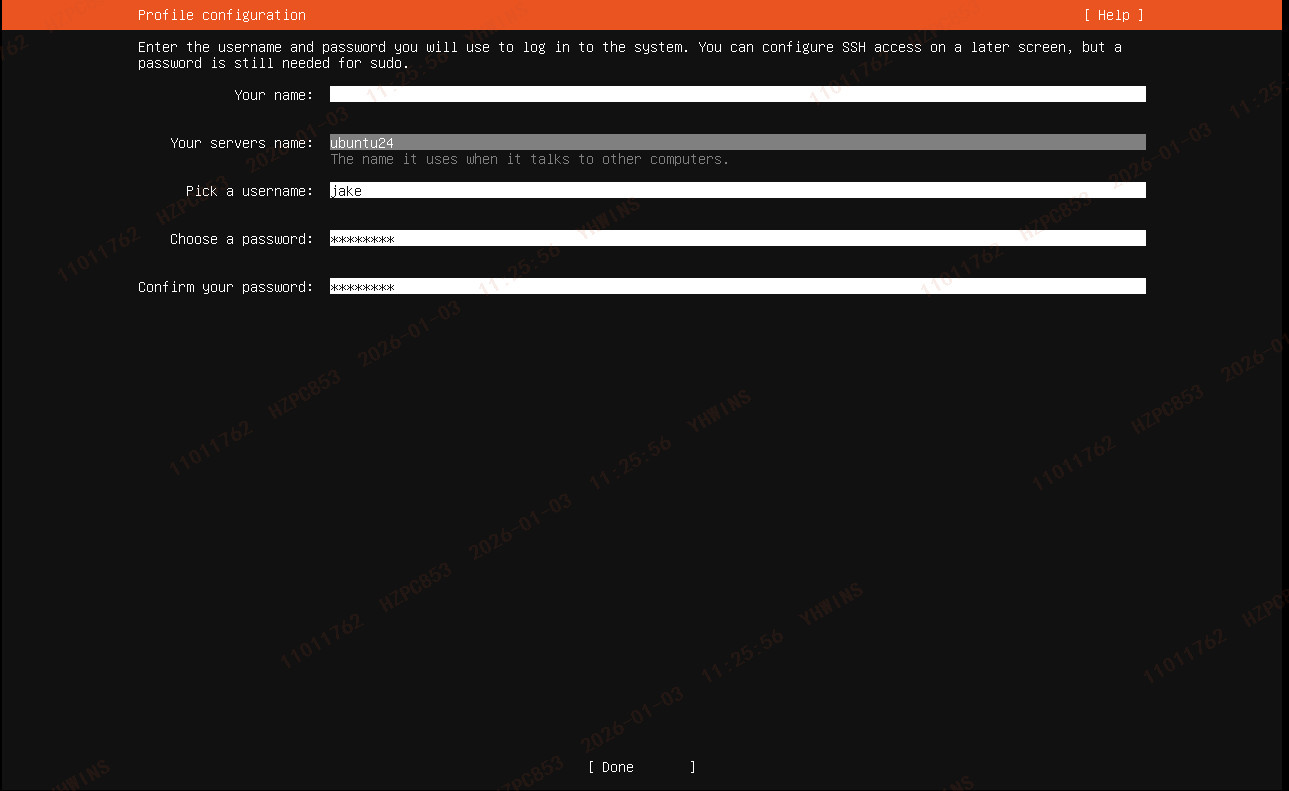
Task: Click the 'Choose a password:' label
Action: coord(242,239)
